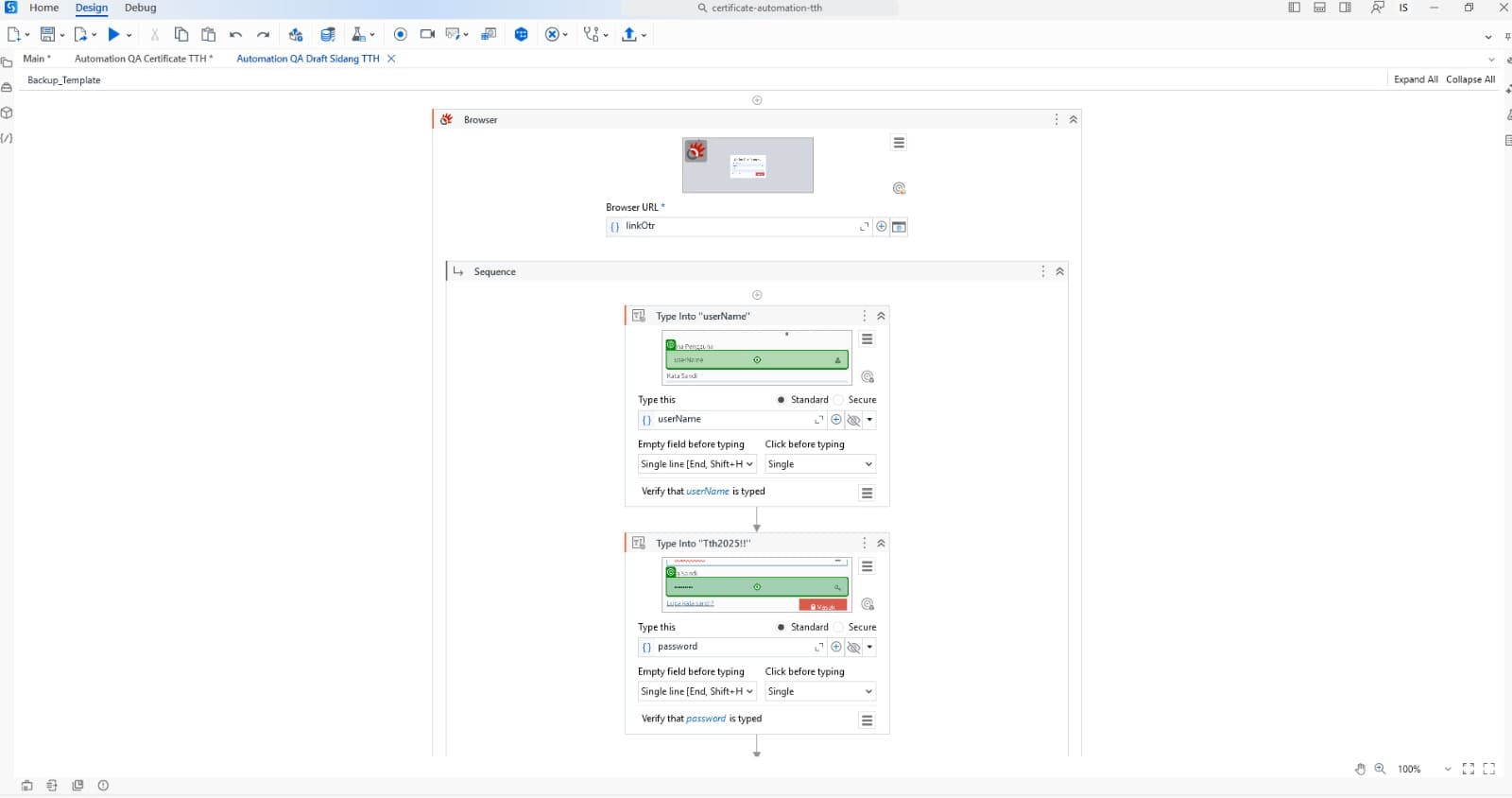Click the IS user account initials
1512x798 pixels.
click(1403, 8)
